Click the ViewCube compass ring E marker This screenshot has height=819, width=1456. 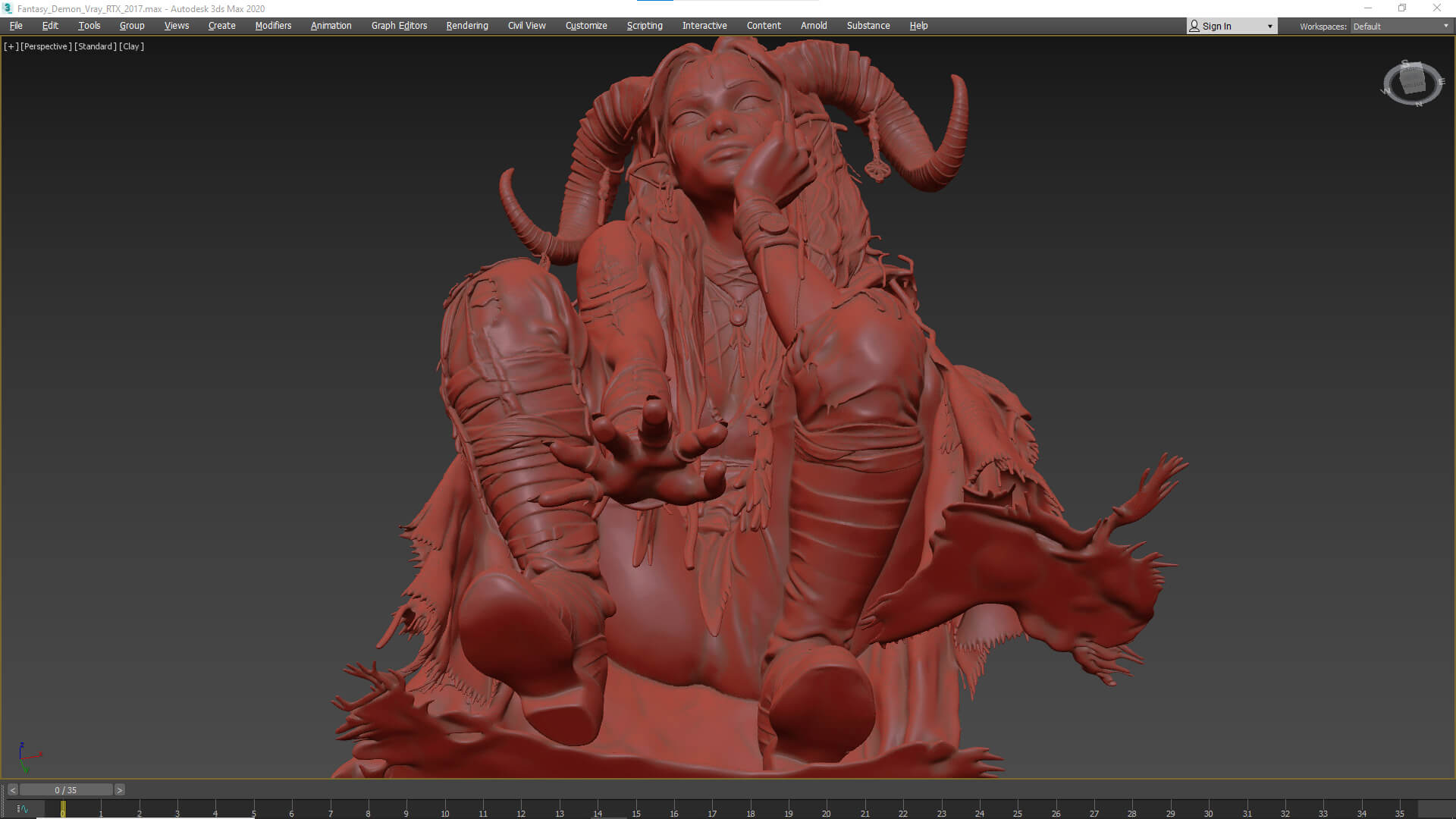point(1441,81)
